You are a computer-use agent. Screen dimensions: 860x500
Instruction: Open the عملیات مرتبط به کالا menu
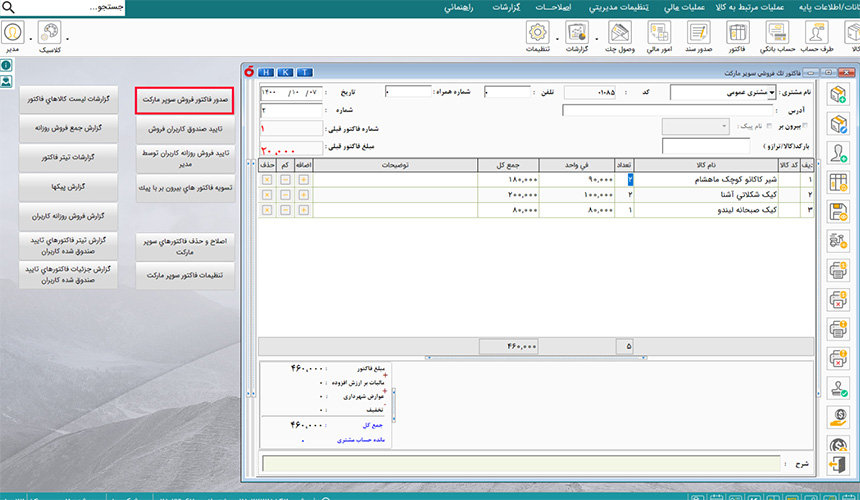pyautogui.click(x=749, y=8)
